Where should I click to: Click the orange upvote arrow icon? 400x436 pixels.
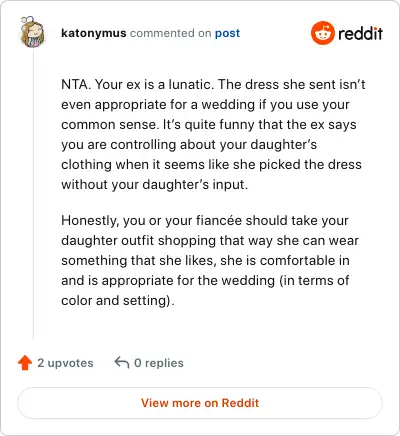click(x=25, y=363)
